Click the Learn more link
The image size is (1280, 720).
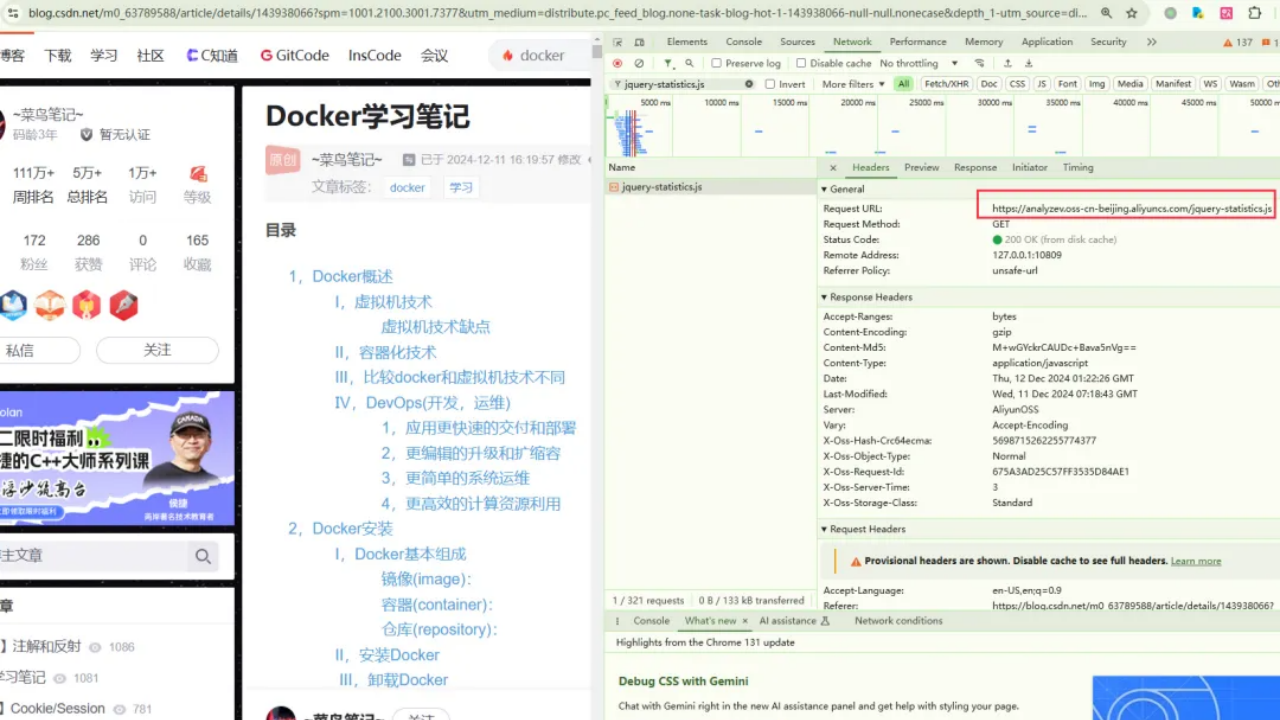1196,561
